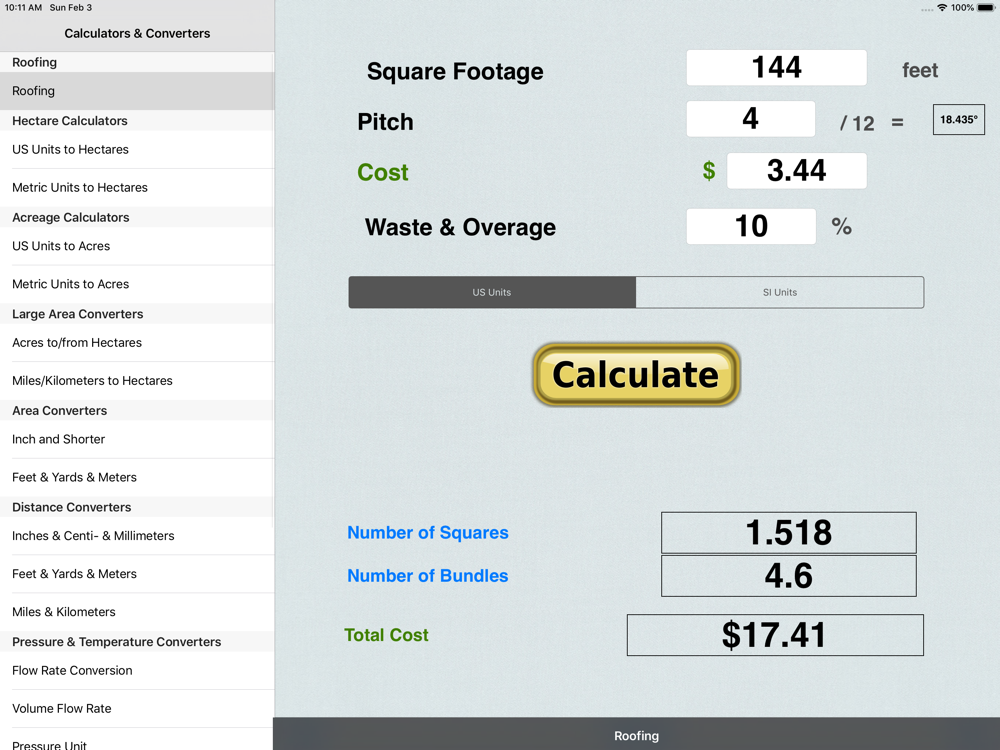Click the Number of Squares result 1.518

coord(788,533)
